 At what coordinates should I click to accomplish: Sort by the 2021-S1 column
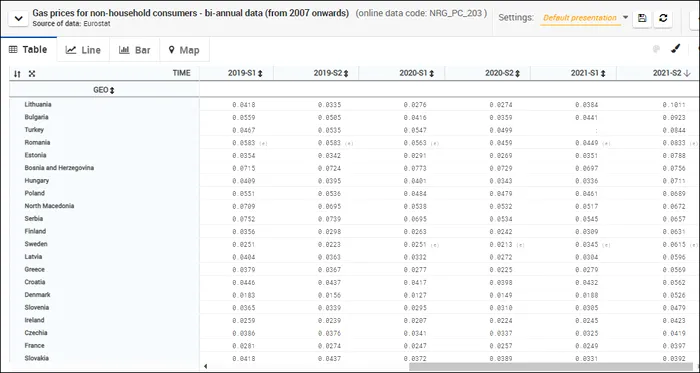(603, 74)
